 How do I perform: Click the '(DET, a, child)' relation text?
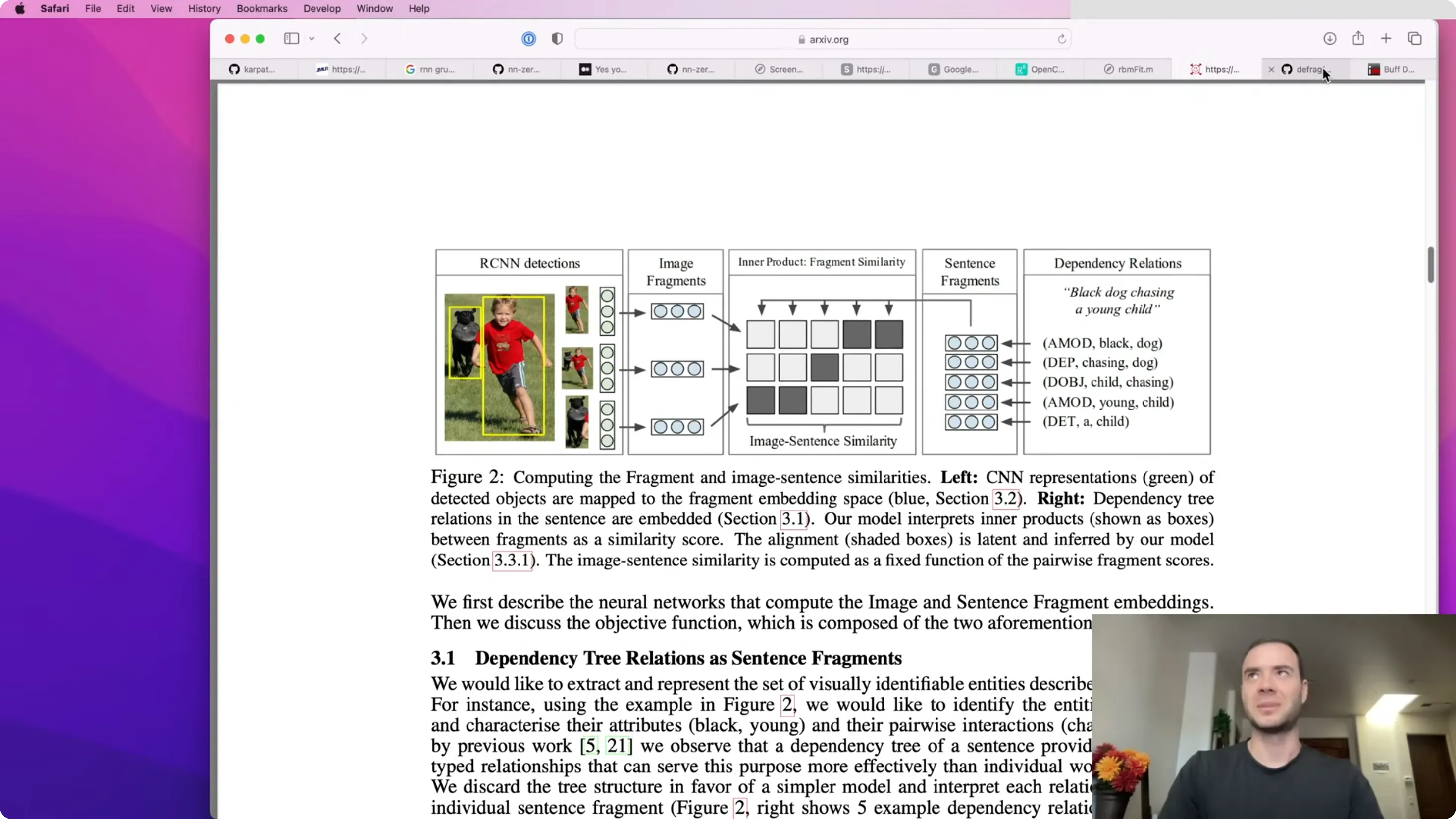point(1085,422)
